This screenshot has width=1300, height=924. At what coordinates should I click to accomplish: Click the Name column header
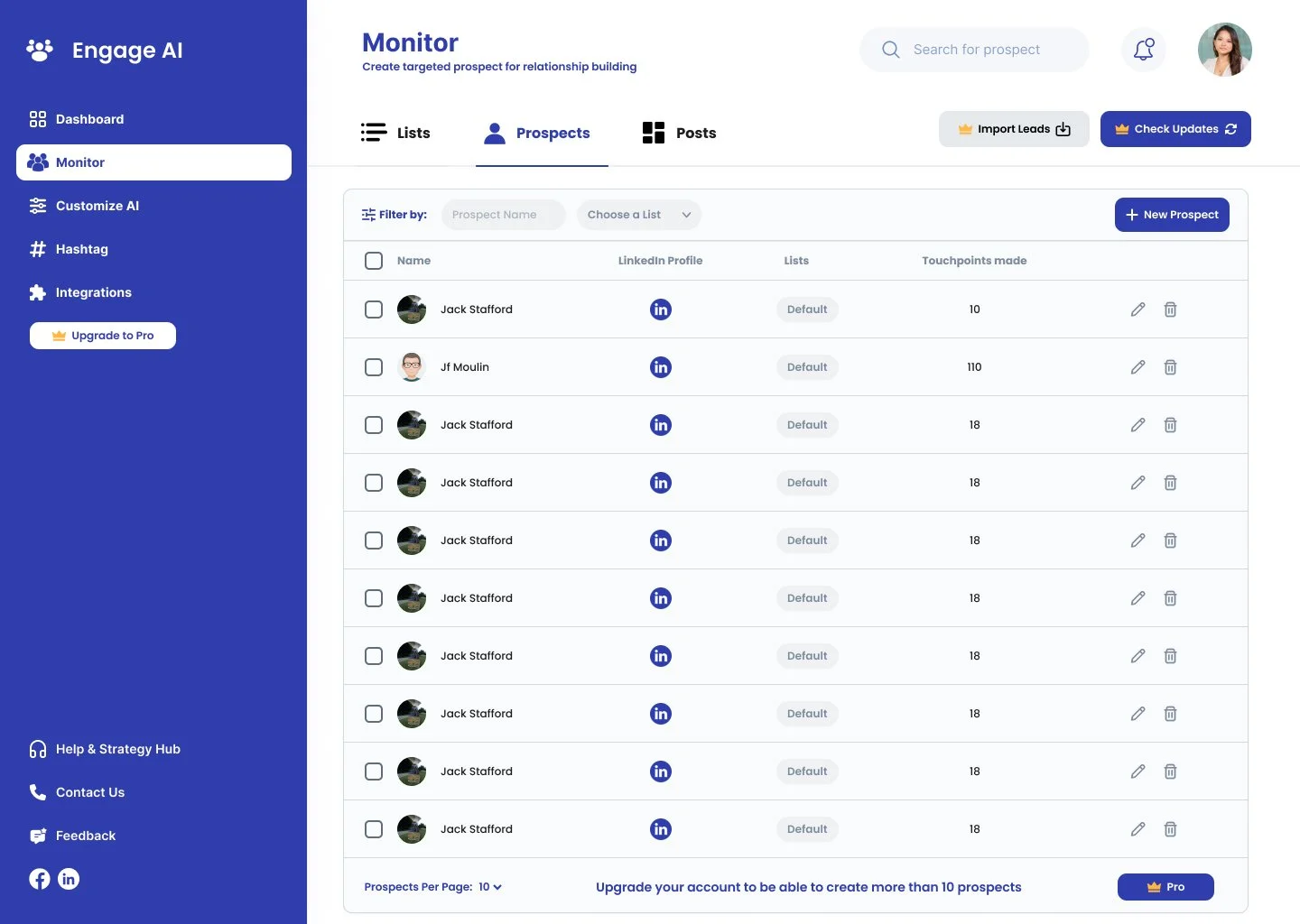(x=413, y=261)
